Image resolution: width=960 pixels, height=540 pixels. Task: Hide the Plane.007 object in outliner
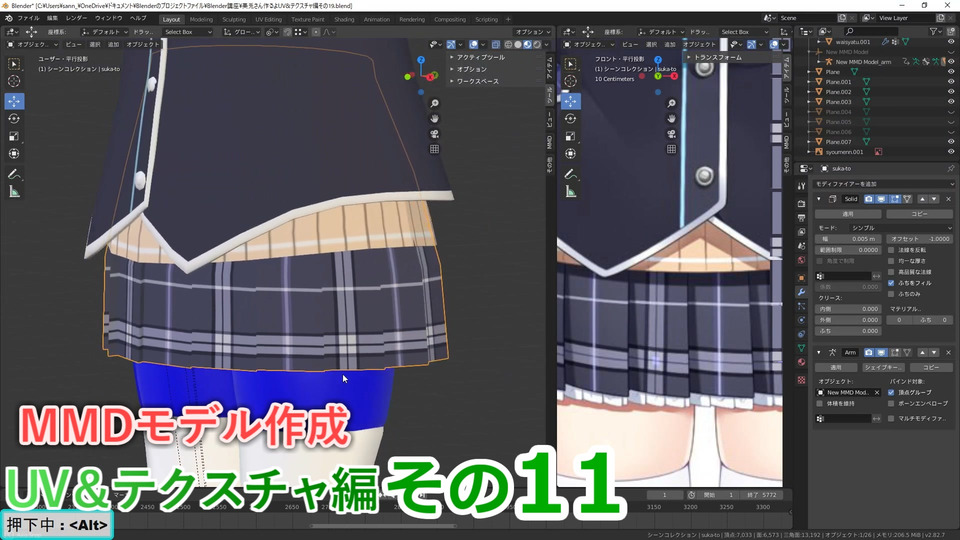[x=950, y=142]
